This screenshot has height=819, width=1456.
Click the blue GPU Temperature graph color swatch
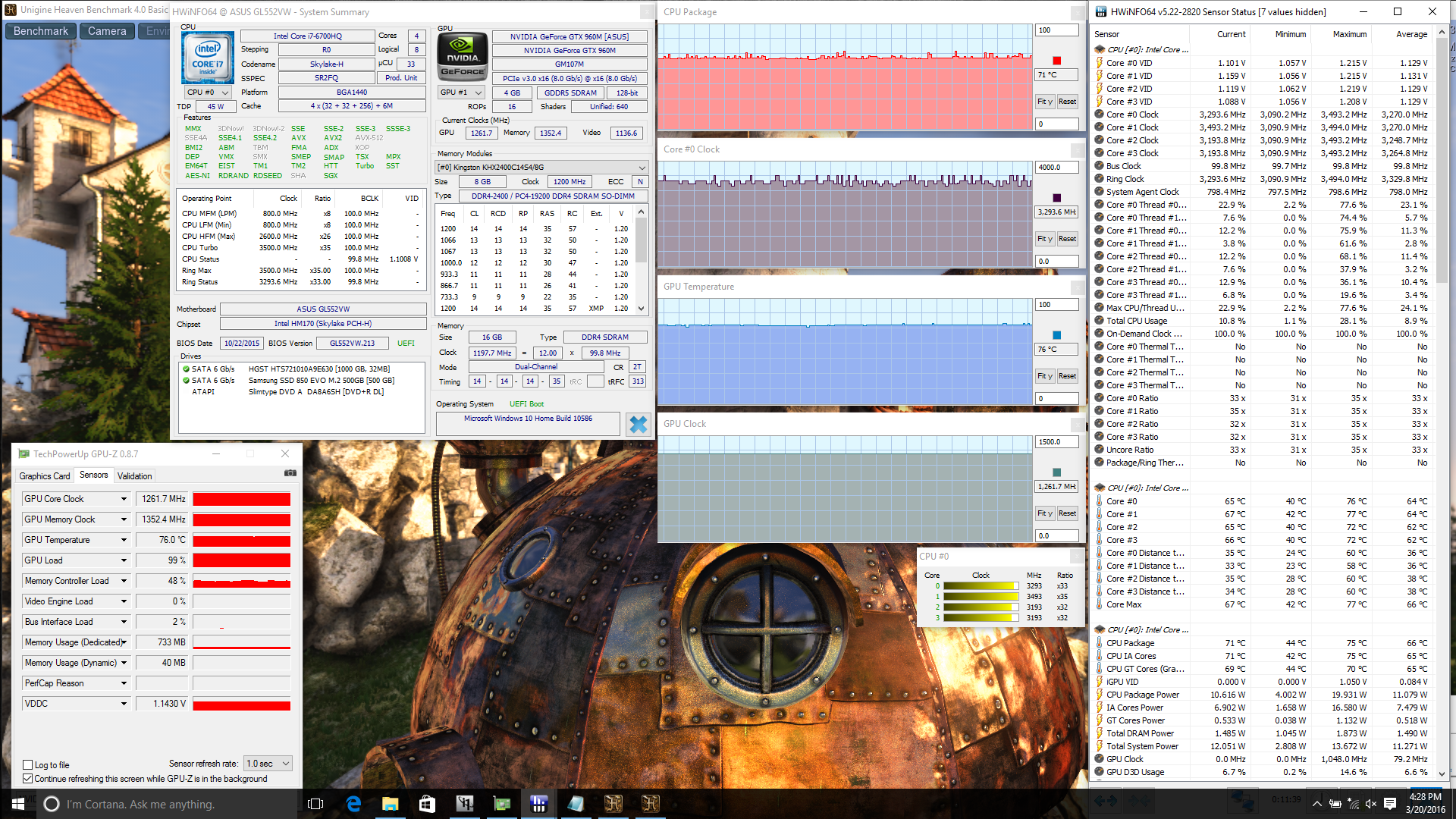tap(1056, 335)
